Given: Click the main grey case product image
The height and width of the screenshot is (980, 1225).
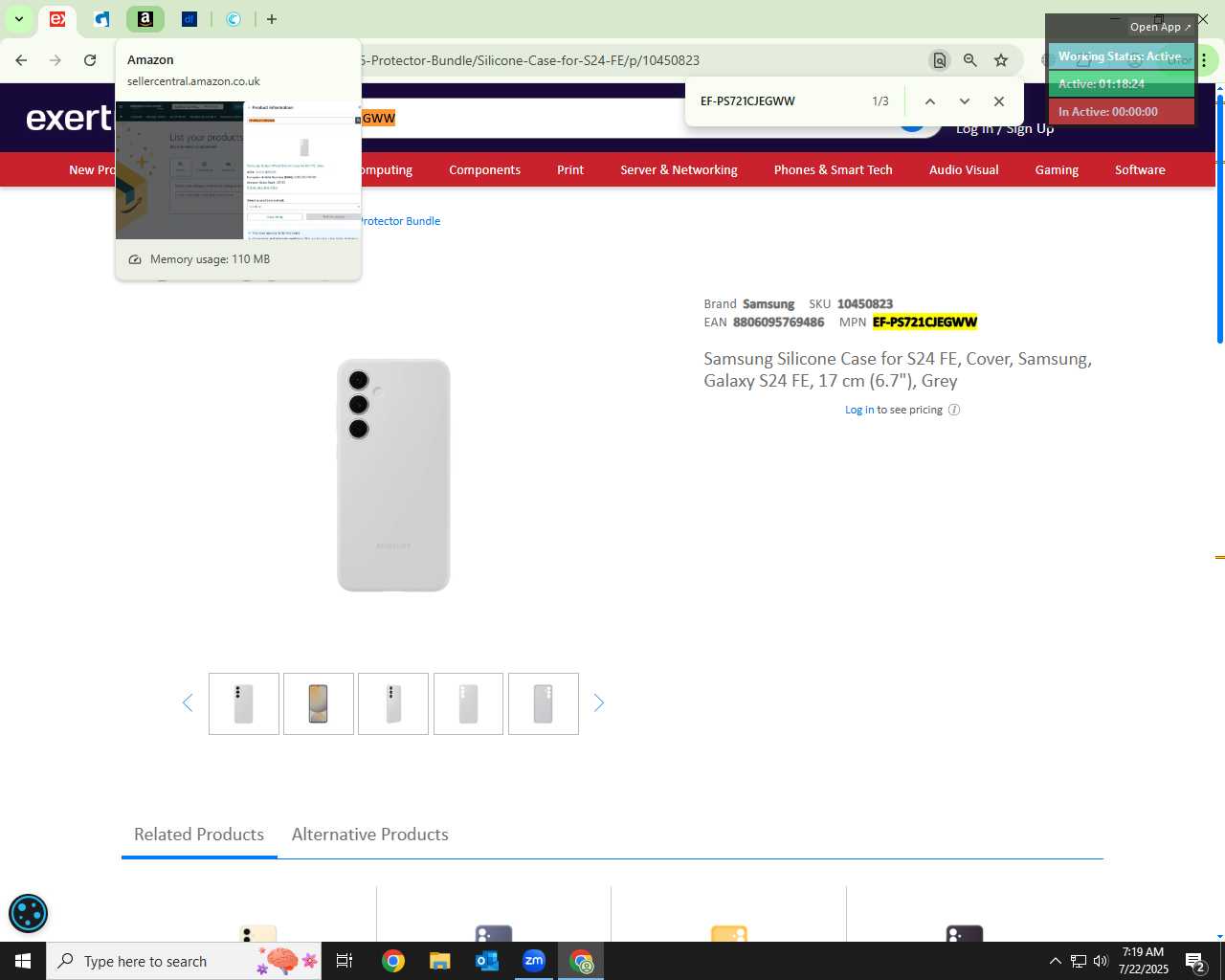Looking at the screenshot, I should [x=393, y=476].
